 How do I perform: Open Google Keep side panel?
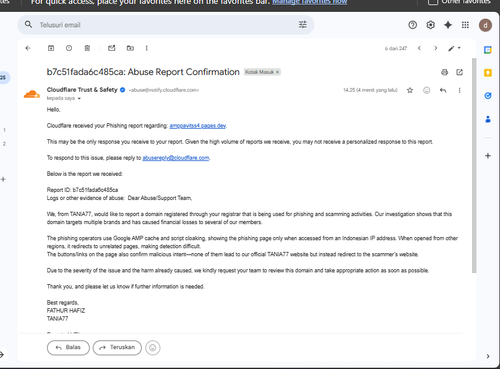488,73
